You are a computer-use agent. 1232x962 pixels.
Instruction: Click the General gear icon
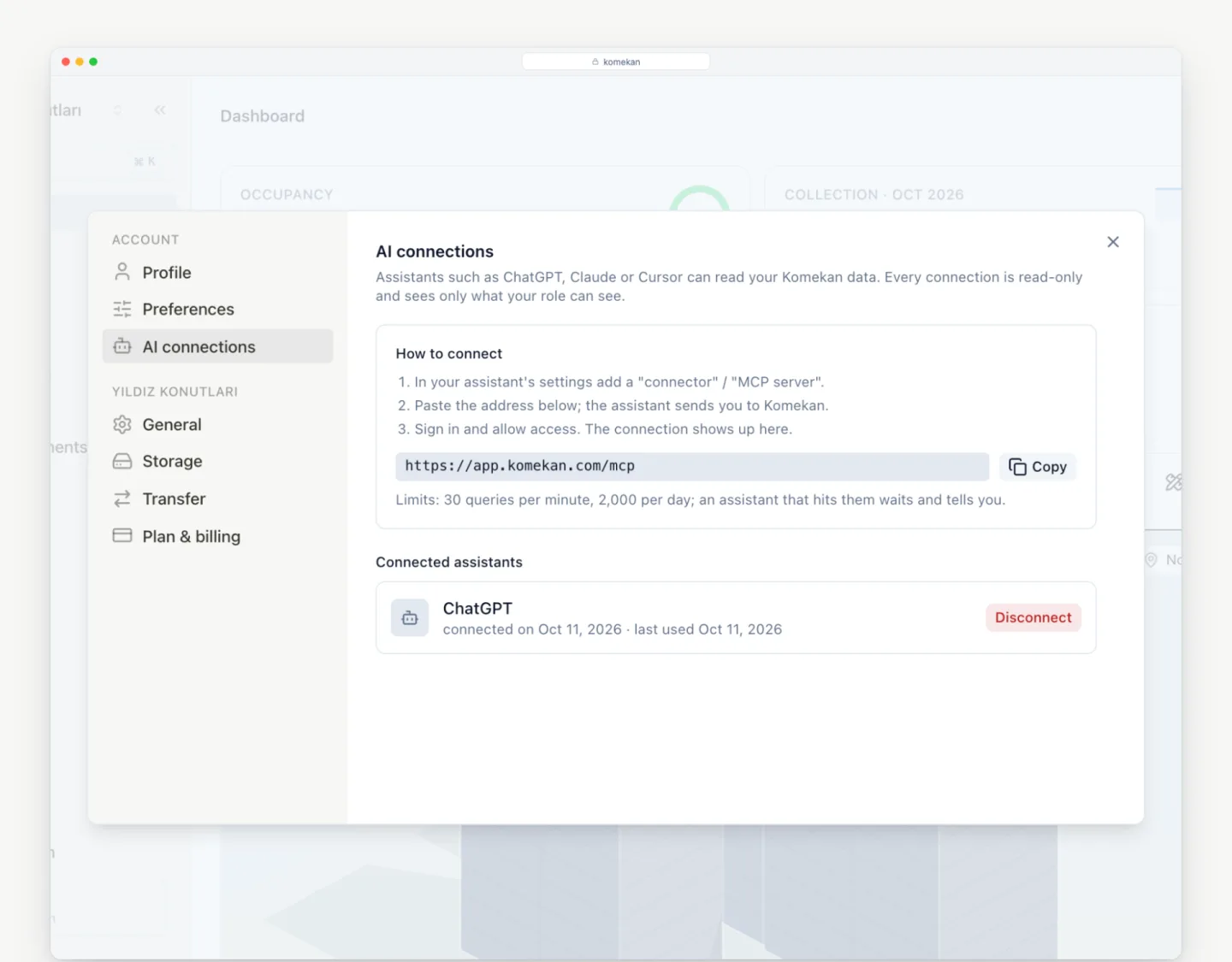coord(122,424)
